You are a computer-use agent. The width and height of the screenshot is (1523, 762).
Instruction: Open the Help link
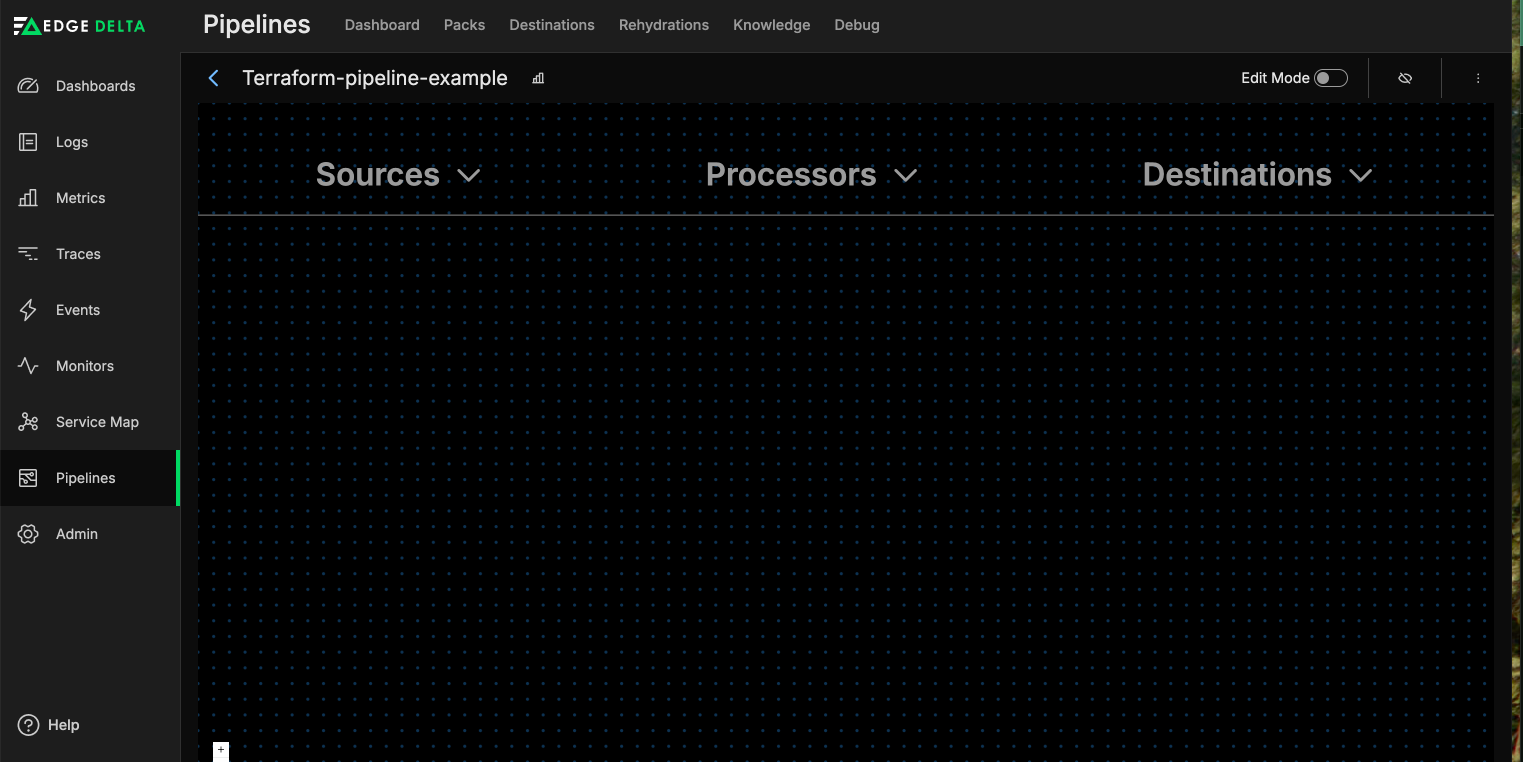click(49, 725)
